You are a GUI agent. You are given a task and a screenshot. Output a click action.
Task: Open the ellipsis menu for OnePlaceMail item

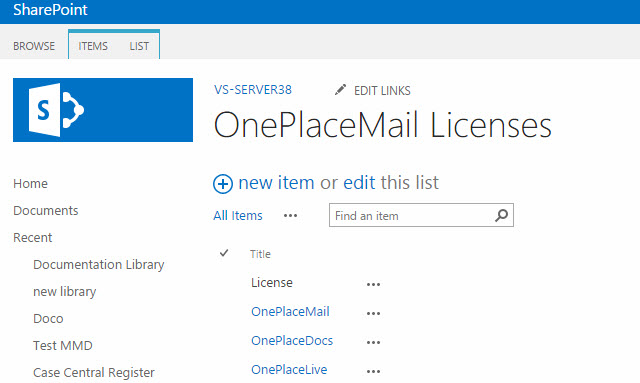coord(373,313)
